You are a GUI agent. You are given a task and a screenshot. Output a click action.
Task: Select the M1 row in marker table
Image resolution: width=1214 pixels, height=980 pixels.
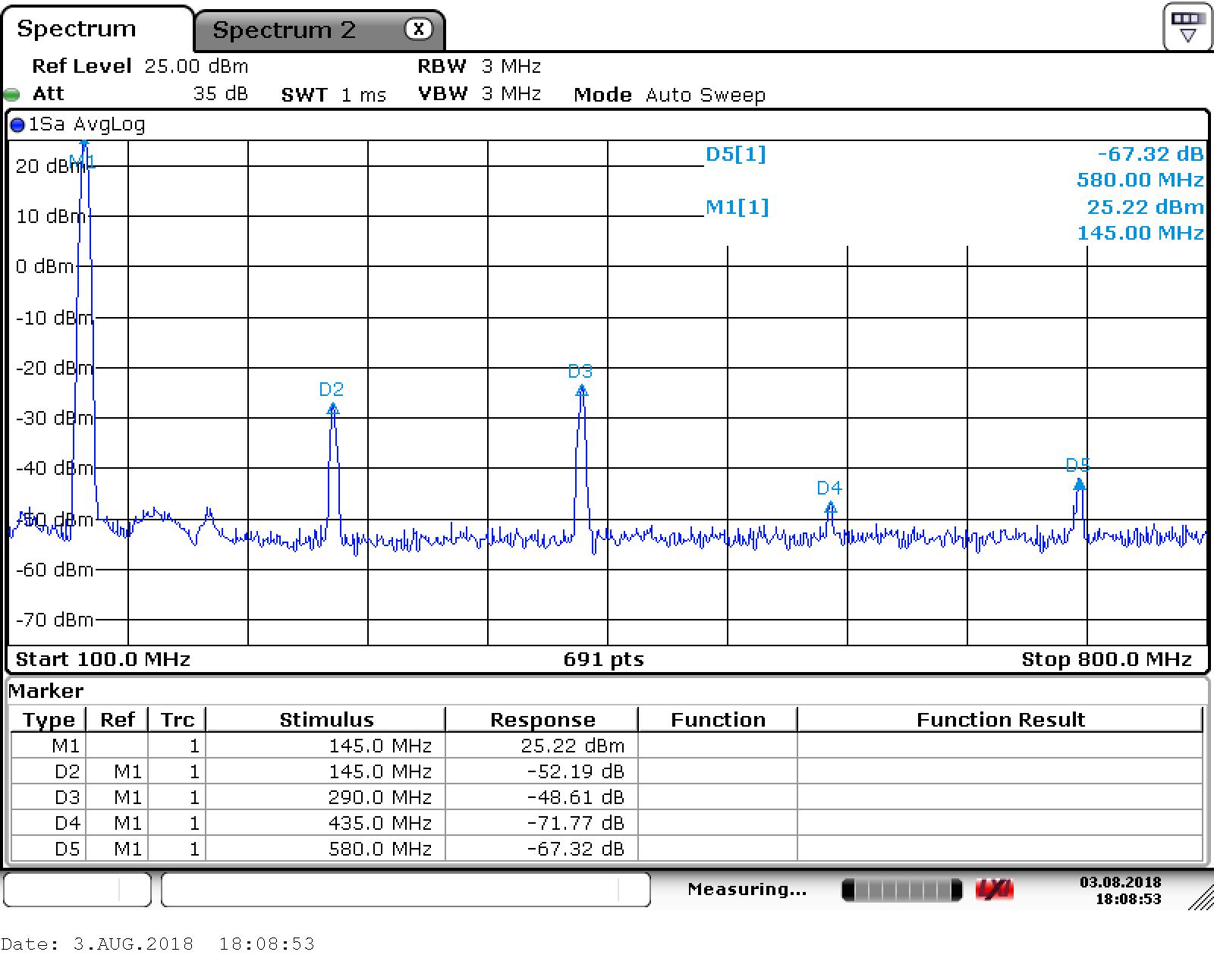pyautogui.click(x=607, y=746)
